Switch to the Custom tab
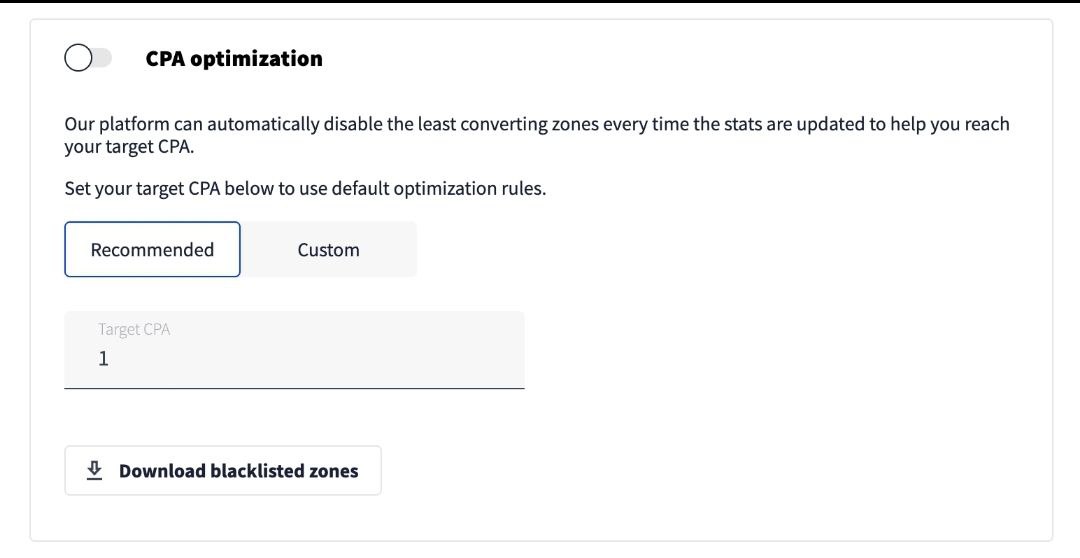 [328, 250]
